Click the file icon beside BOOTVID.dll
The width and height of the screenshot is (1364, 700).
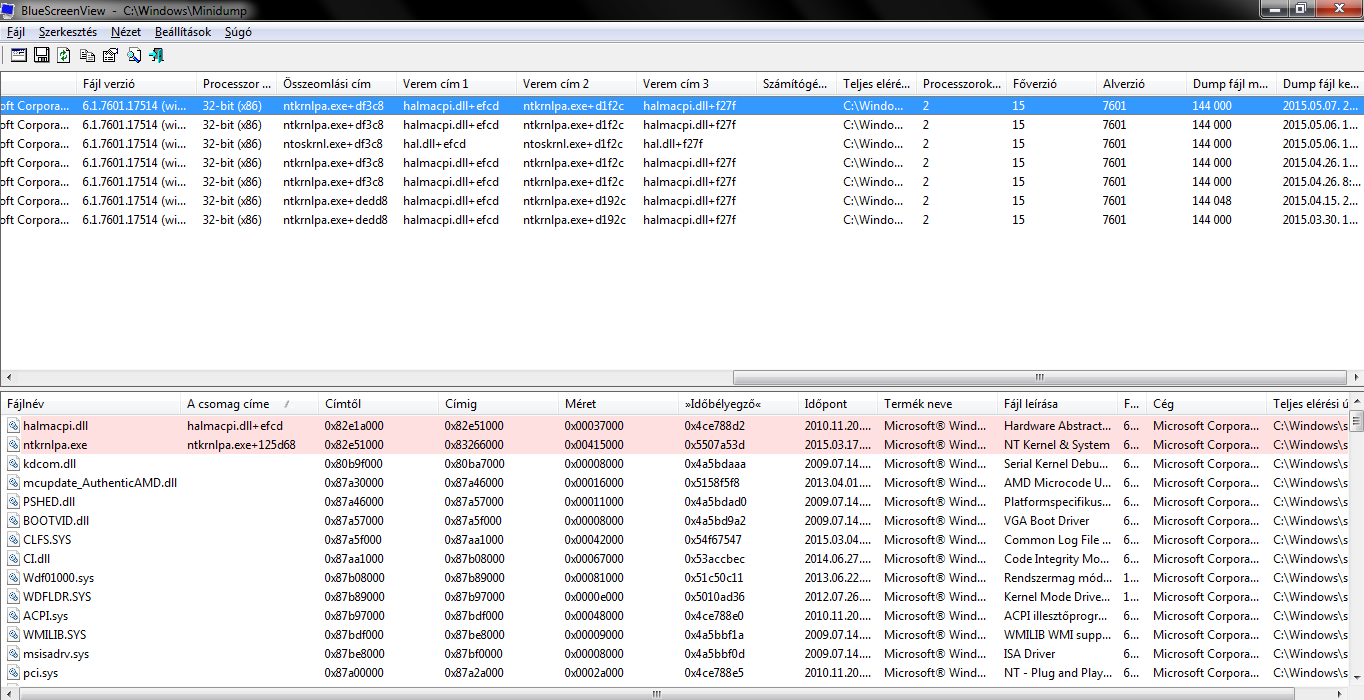(x=14, y=521)
